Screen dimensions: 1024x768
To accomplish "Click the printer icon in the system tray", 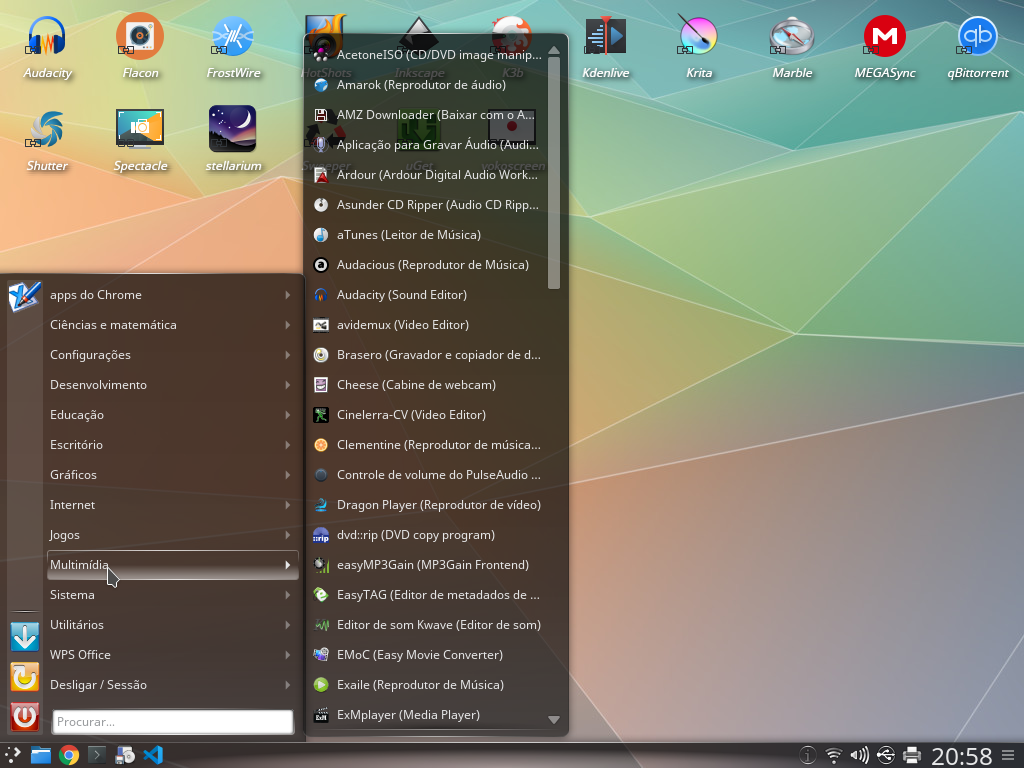I will click(x=912, y=756).
